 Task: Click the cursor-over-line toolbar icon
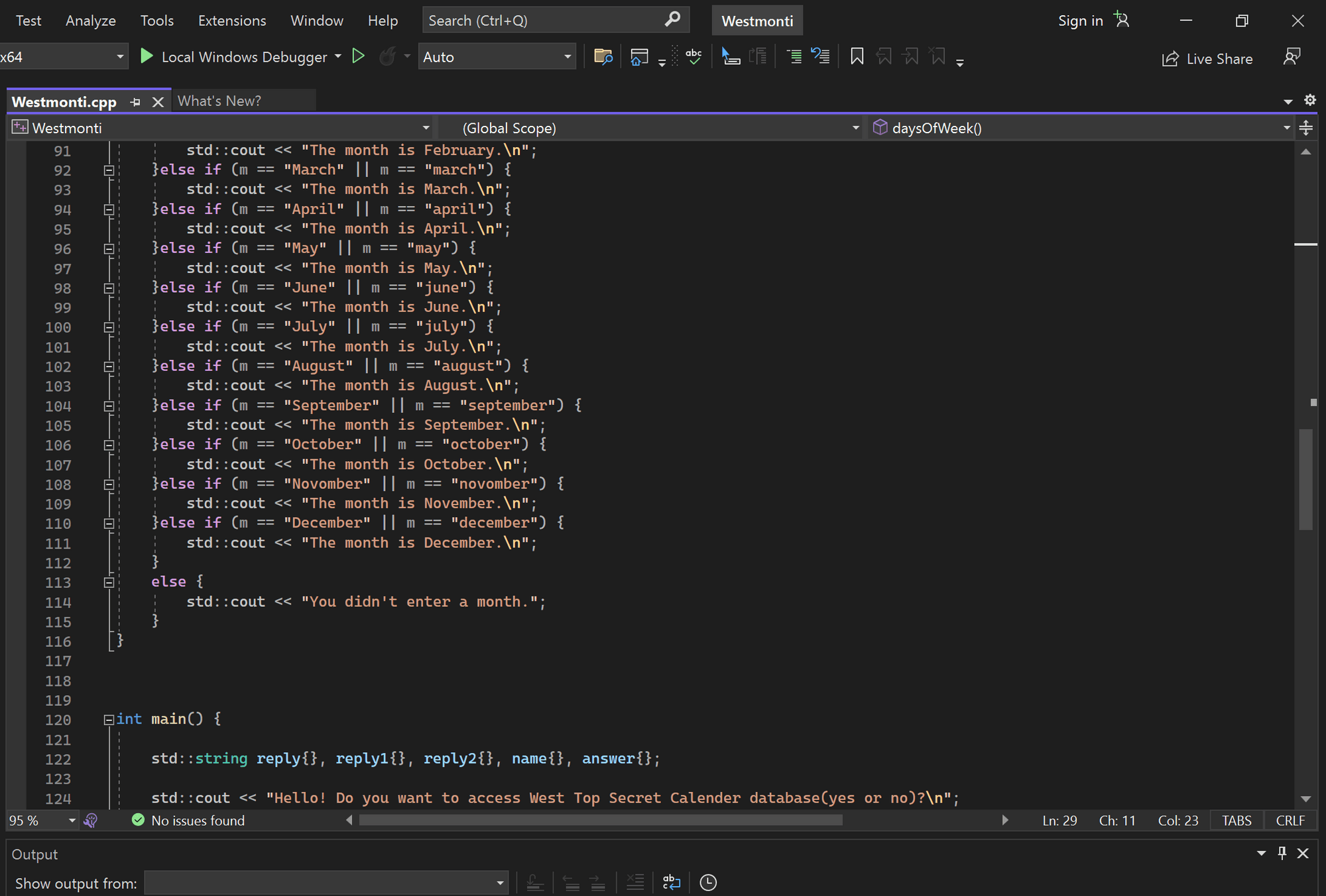click(x=731, y=57)
